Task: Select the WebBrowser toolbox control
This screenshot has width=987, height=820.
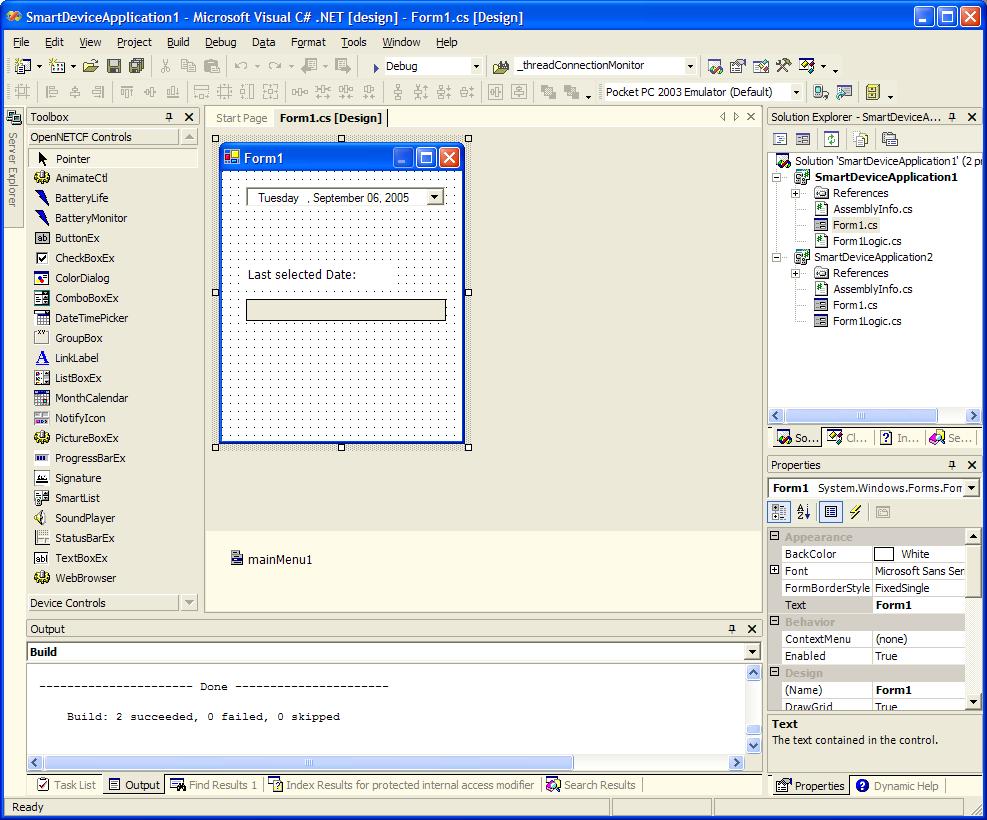Action: pyautogui.click(x=86, y=578)
